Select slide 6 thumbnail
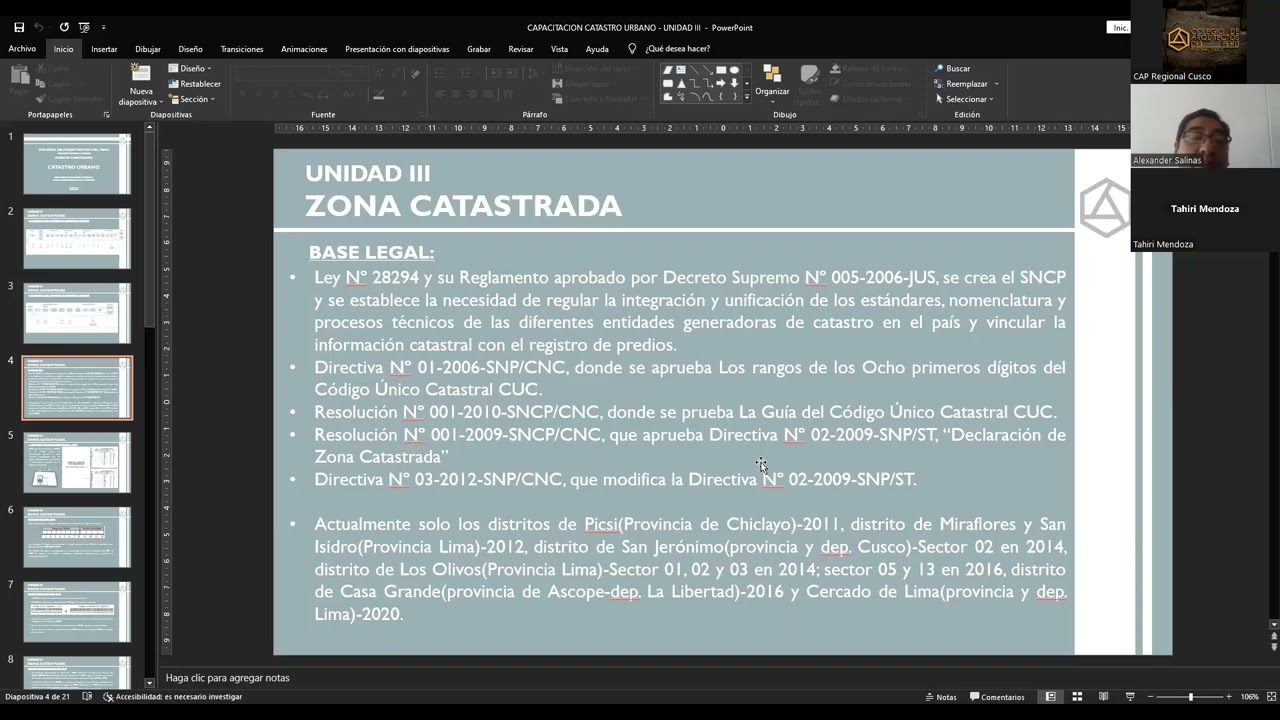1280x720 pixels. (77, 537)
